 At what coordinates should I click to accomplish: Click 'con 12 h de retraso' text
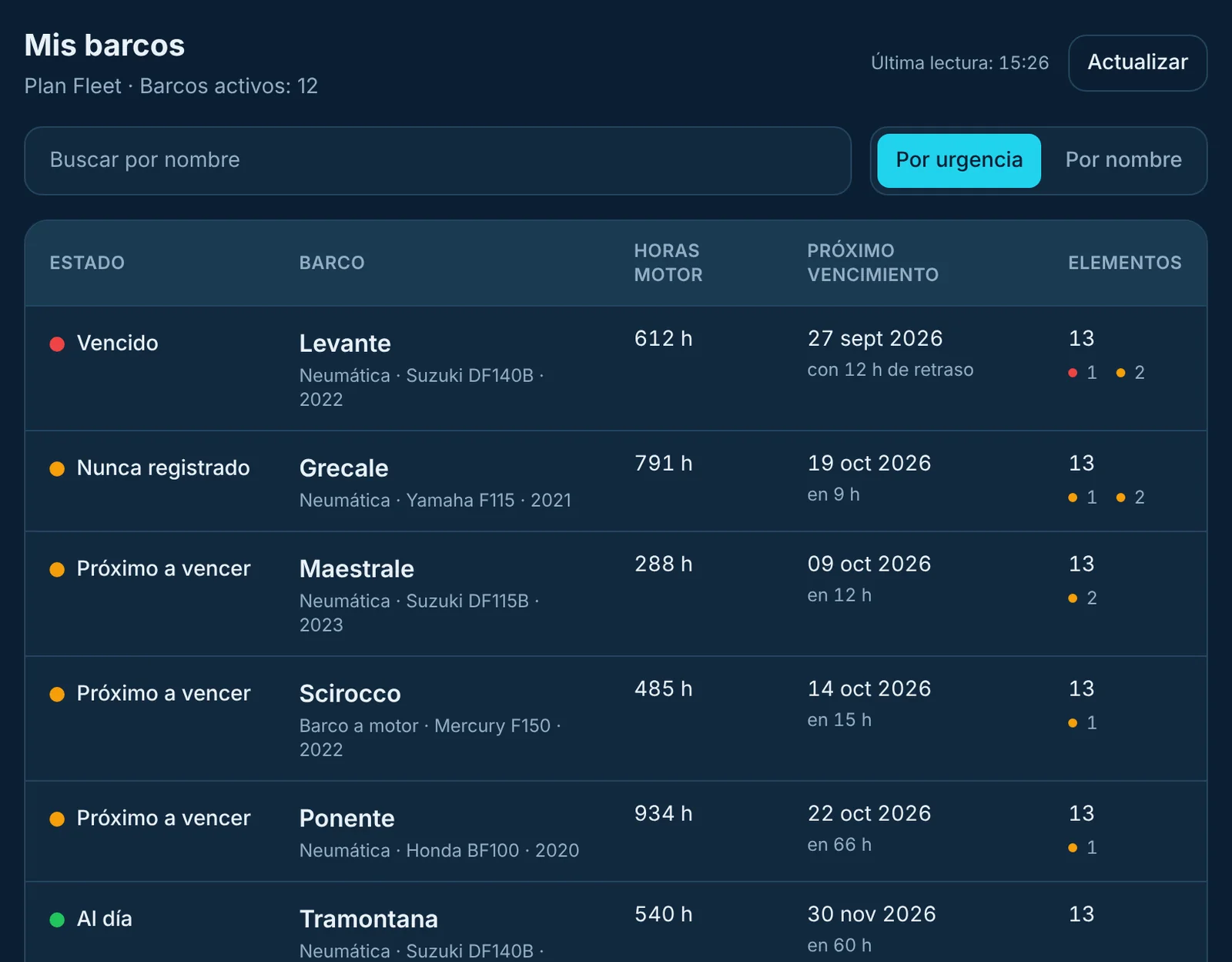(890, 370)
